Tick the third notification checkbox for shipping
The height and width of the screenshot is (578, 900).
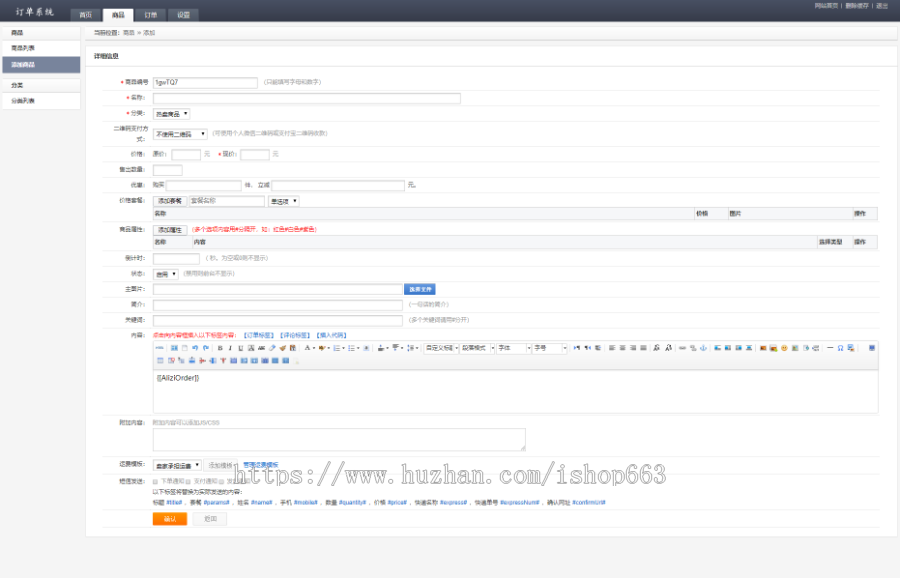click(x=222, y=481)
